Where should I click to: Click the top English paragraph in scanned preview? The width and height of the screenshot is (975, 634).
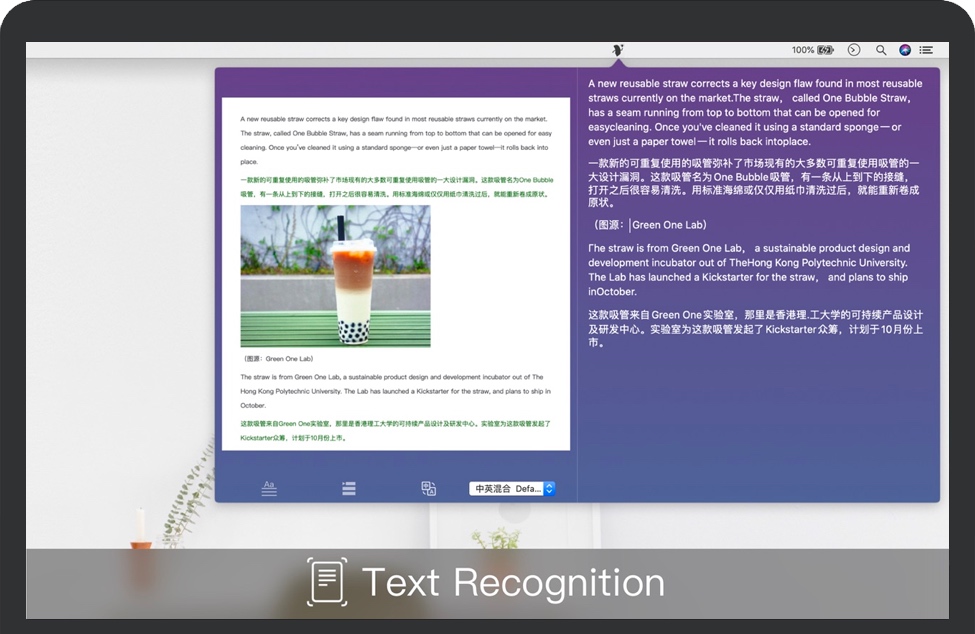pos(395,140)
